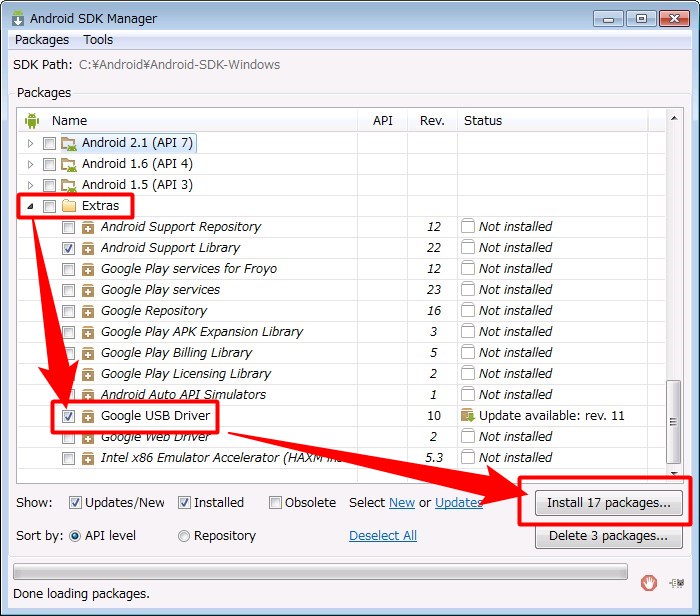Check the Android 1.6 (API 4) checkbox

coord(49,164)
